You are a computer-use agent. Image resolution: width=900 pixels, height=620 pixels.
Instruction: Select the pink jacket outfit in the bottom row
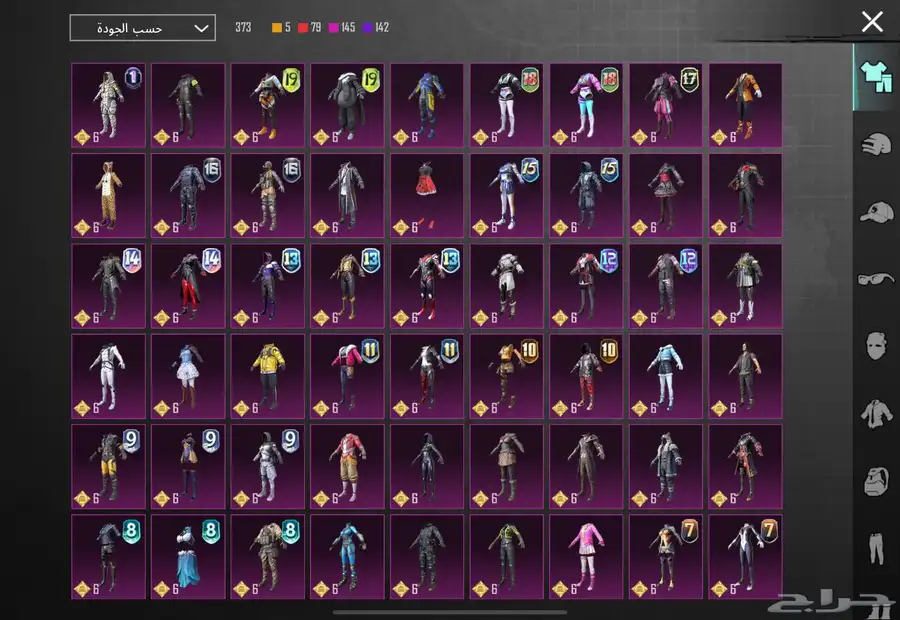click(586, 557)
